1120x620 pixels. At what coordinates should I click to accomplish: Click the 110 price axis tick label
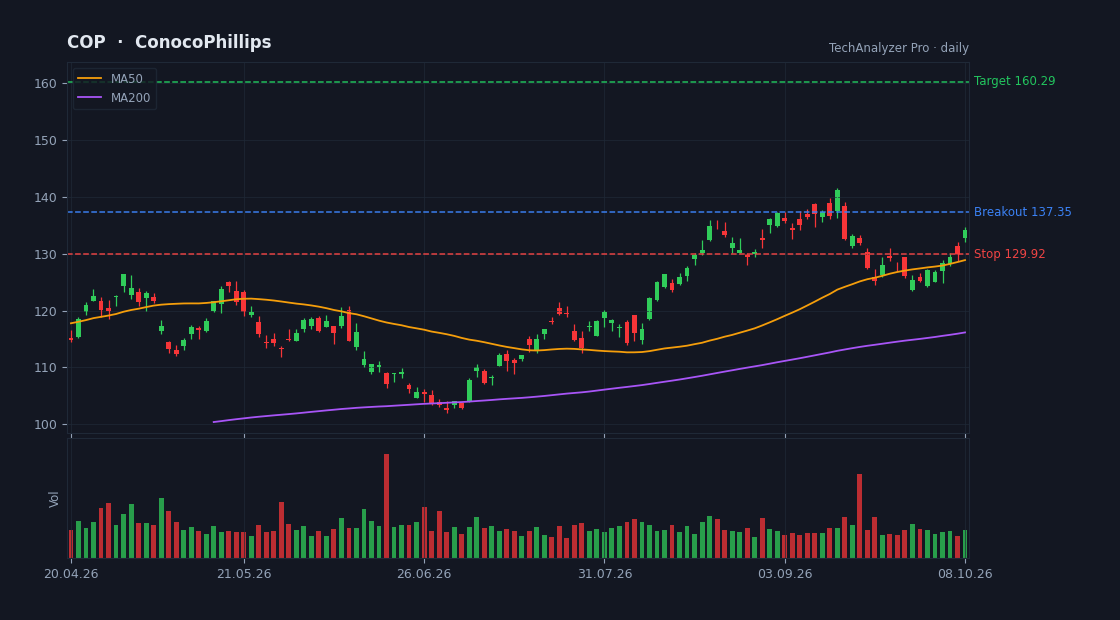[x=45, y=368]
